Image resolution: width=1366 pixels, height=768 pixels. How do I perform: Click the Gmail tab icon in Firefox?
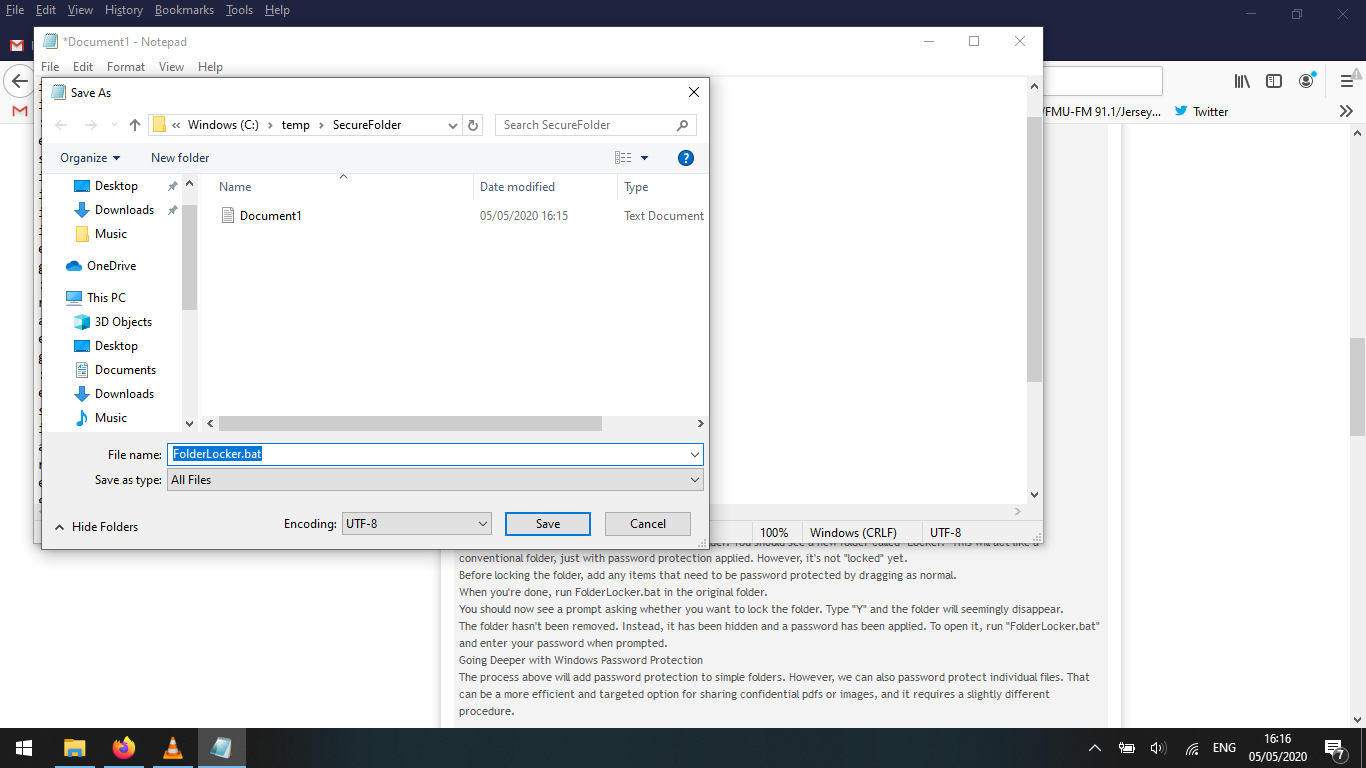tap(17, 45)
